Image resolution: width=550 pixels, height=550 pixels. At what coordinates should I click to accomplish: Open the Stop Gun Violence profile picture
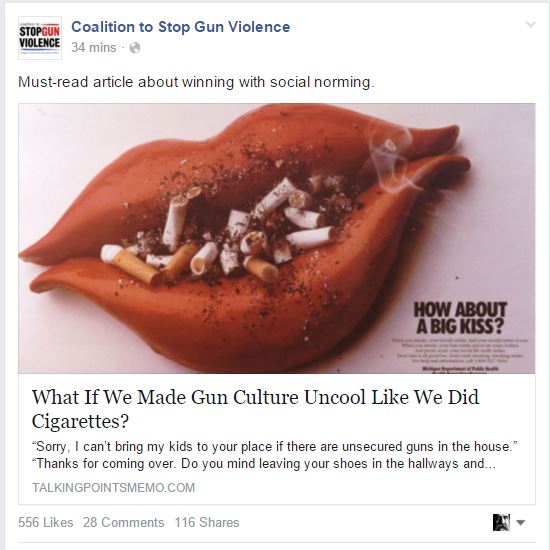[x=40, y=38]
